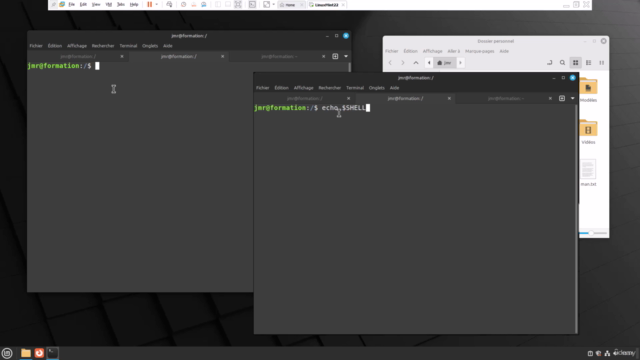Select first tab in back terminal
The width and height of the screenshot is (640, 360).
click(78, 56)
